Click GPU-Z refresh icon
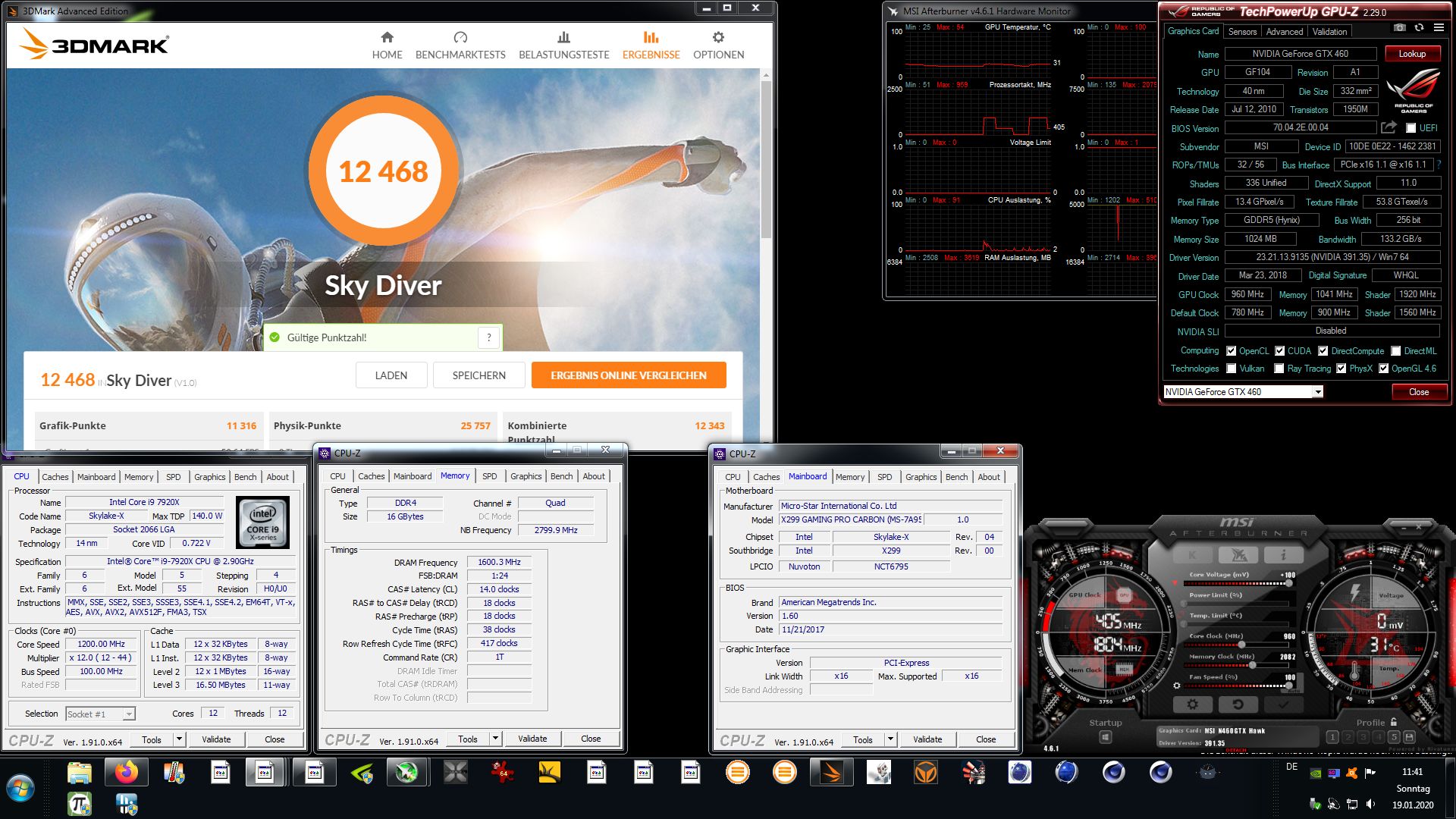The image size is (1456, 819). pyautogui.click(x=1420, y=28)
